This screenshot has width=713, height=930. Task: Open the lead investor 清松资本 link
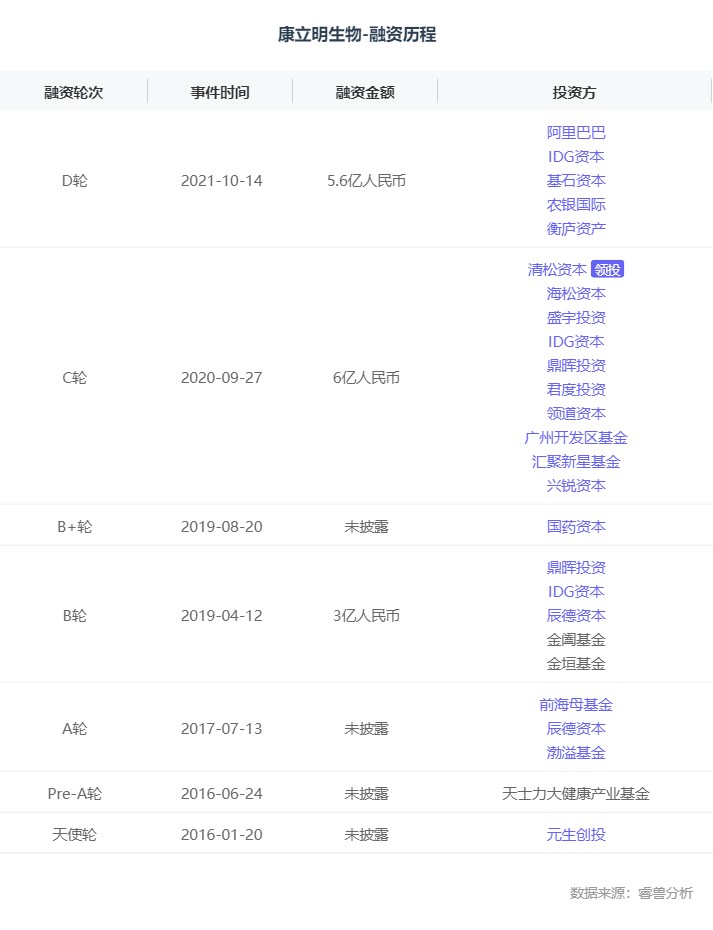coord(557,270)
